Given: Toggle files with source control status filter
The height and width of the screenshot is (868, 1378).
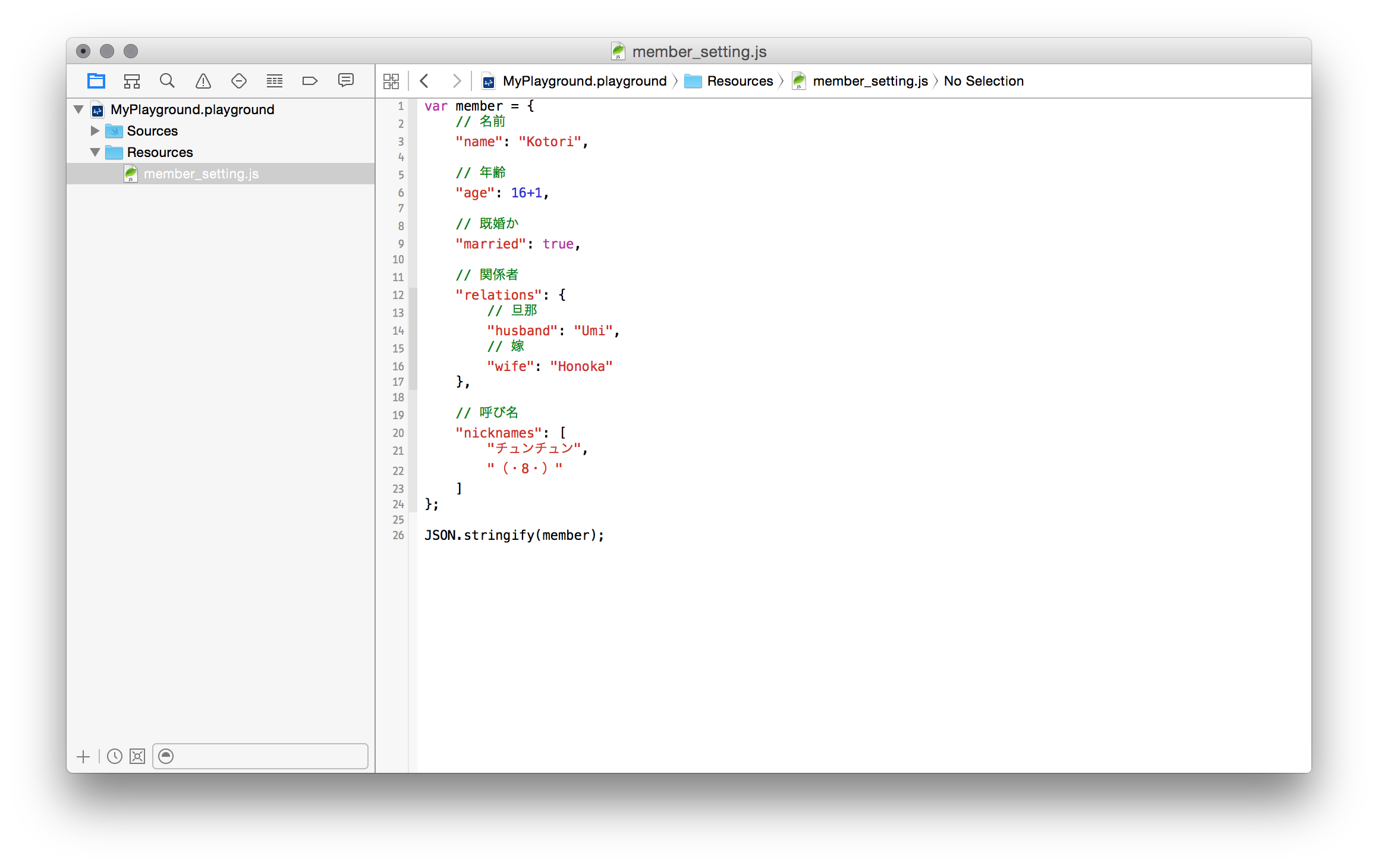Looking at the screenshot, I should [136, 756].
